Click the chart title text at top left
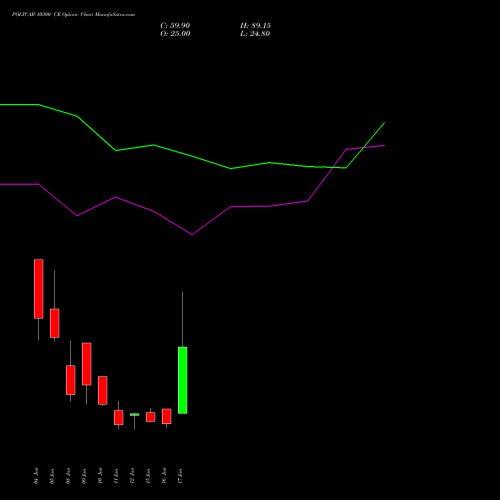Screen dimensions: 500x500 pos(73,15)
